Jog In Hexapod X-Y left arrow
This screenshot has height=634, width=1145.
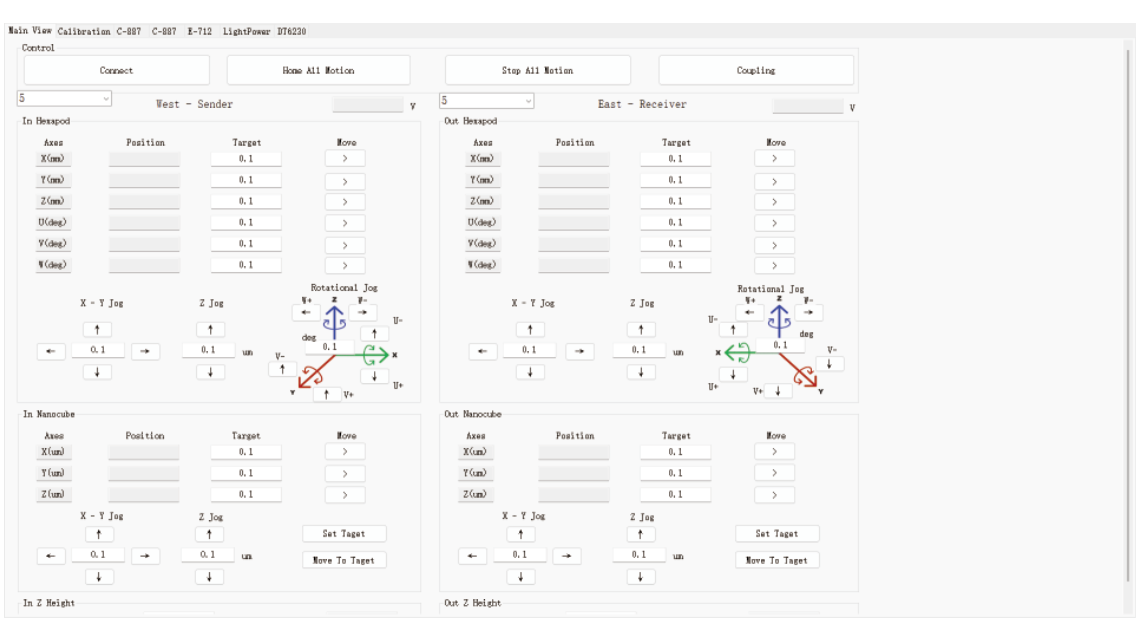tap(50, 351)
